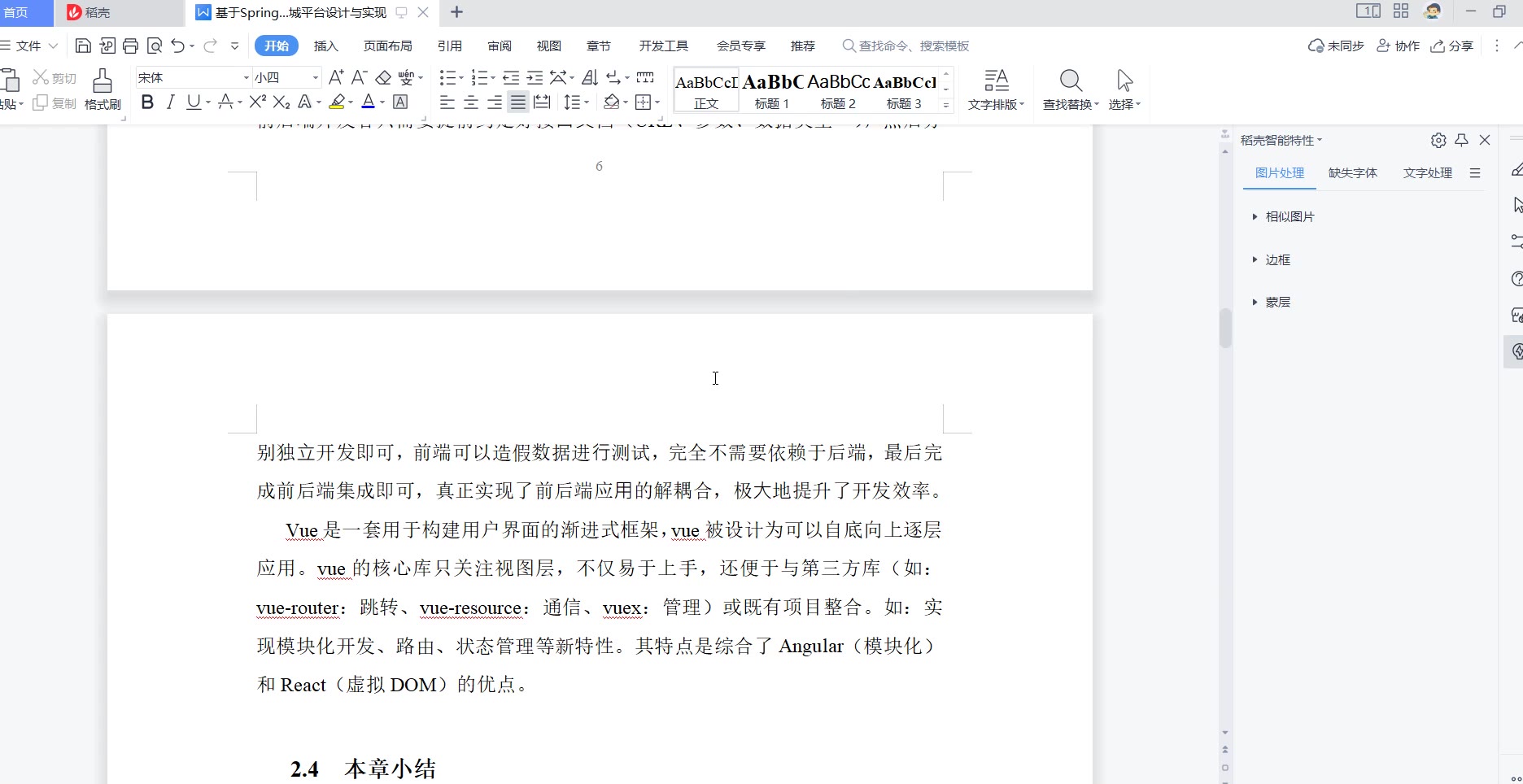Image resolution: width=1523 pixels, height=784 pixels.
Task: Click the 文字排版 button
Action: point(996,89)
